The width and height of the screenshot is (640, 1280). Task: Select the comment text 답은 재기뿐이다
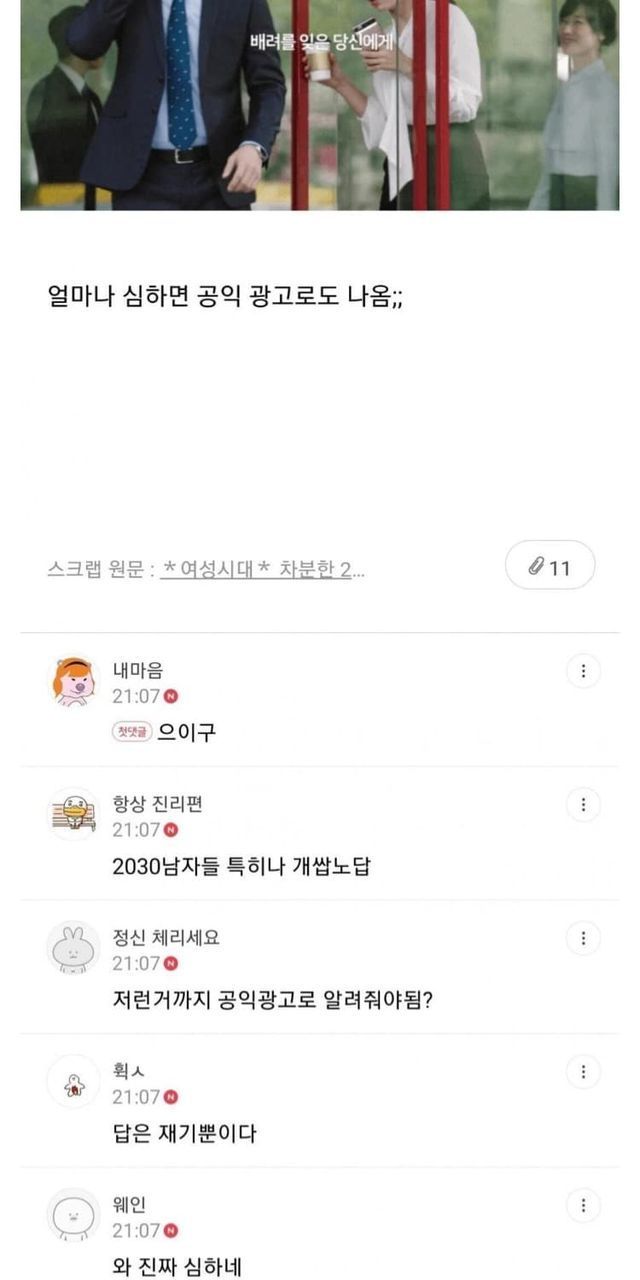click(x=185, y=1134)
